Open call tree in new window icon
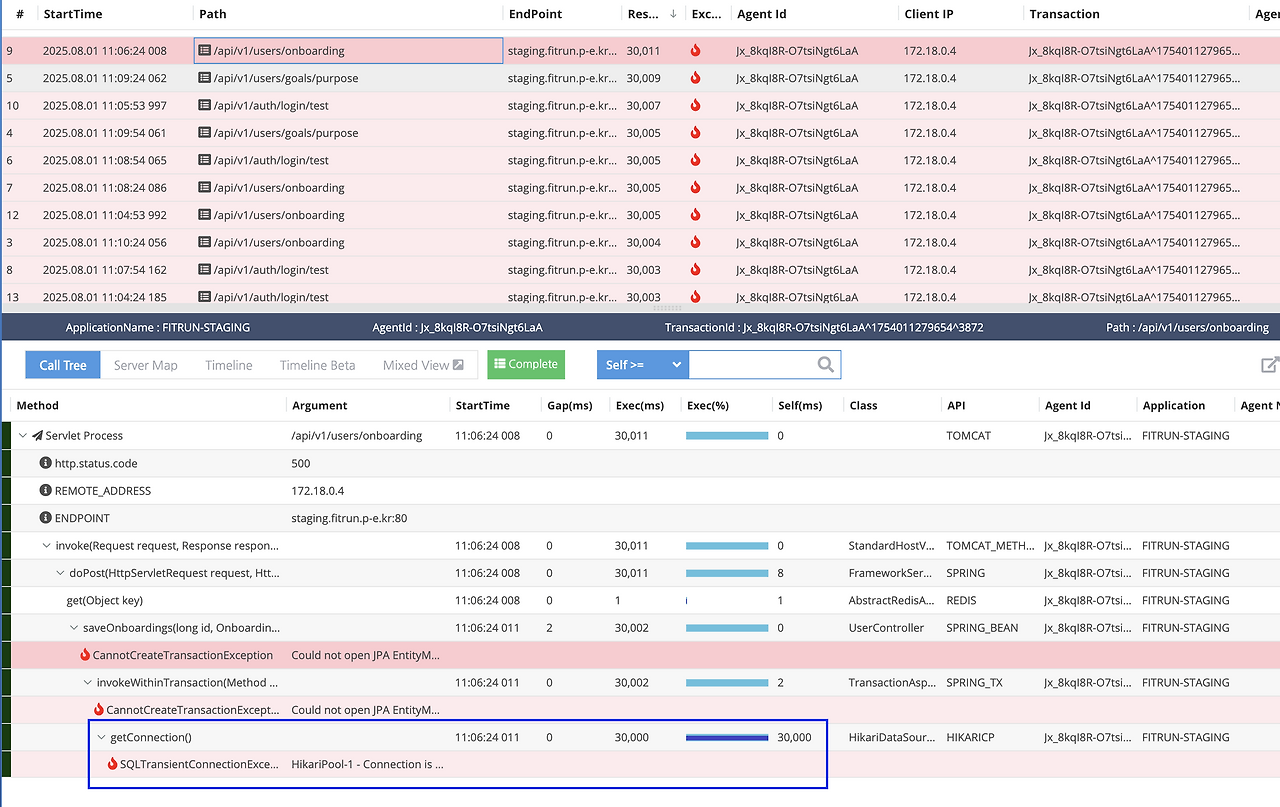 point(1270,365)
